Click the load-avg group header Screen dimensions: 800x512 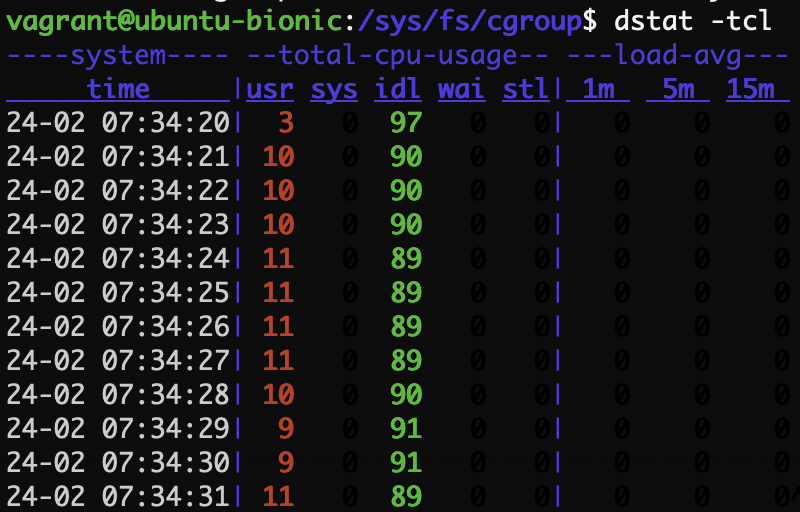pos(678,56)
